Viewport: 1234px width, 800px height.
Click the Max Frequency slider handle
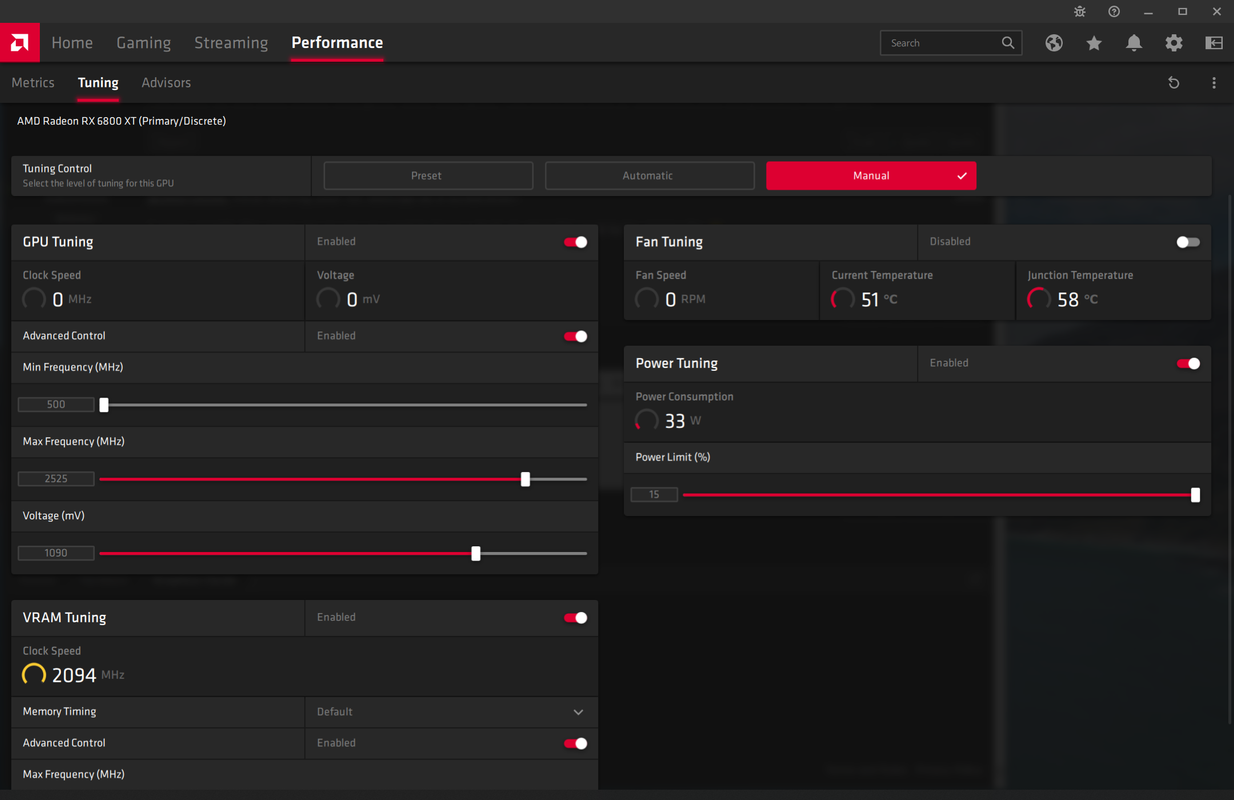pos(526,479)
